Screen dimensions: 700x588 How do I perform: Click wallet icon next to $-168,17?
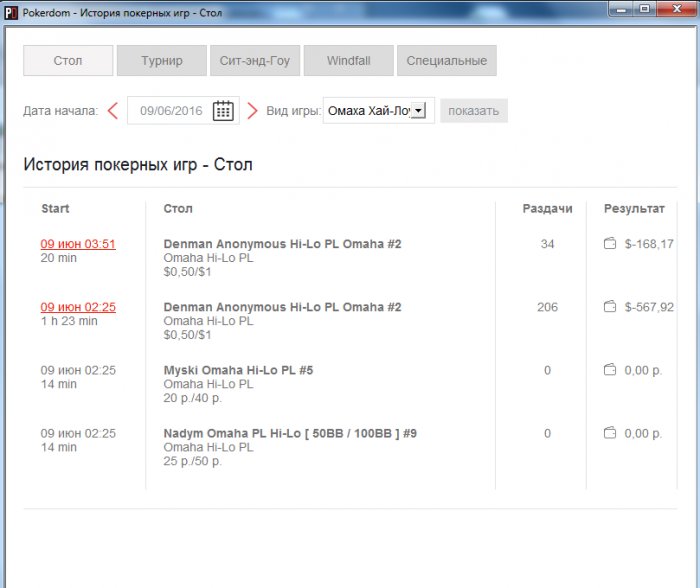coord(610,243)
